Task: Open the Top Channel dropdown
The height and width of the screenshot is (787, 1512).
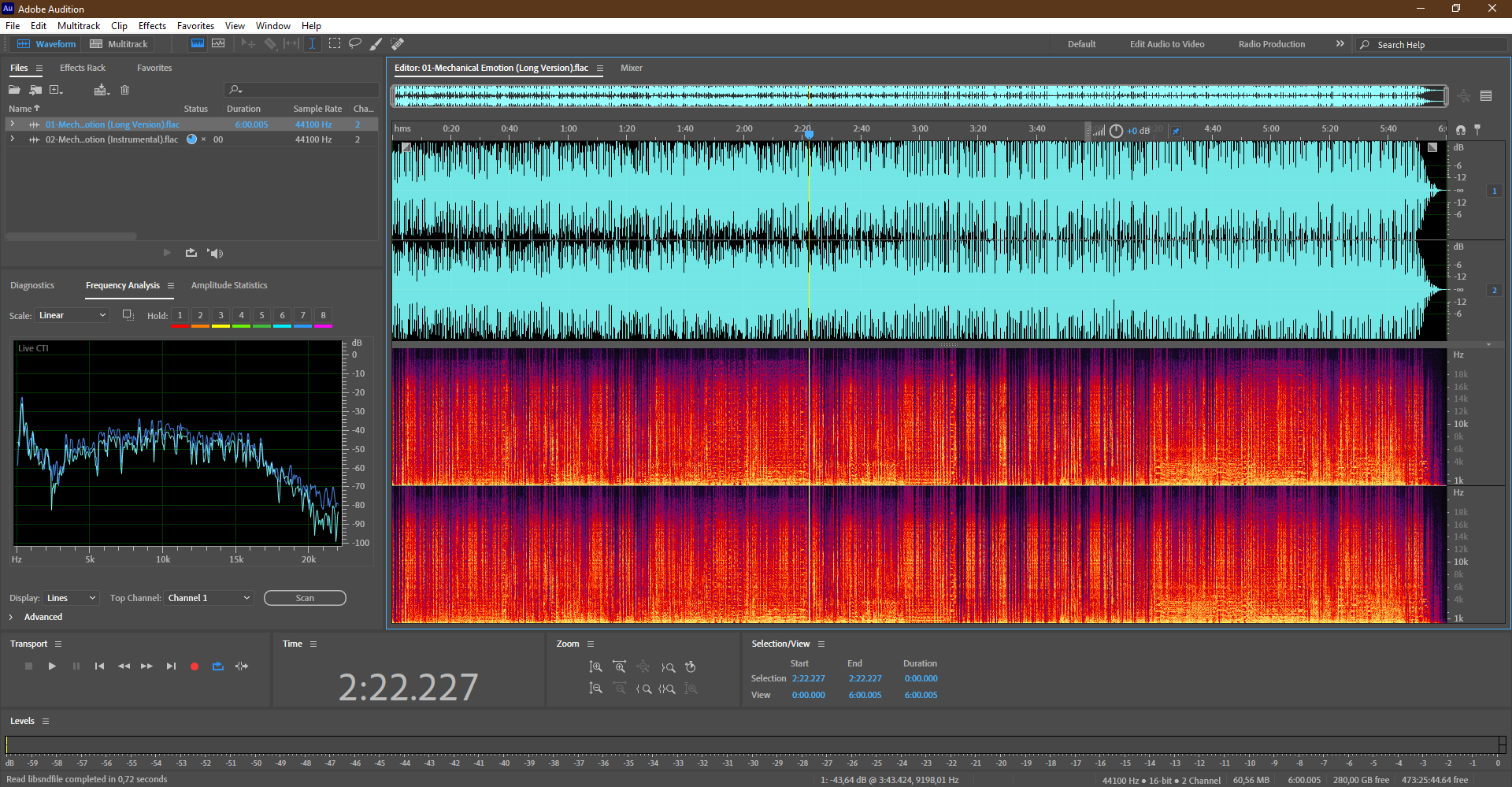Action: click(209, 598)
